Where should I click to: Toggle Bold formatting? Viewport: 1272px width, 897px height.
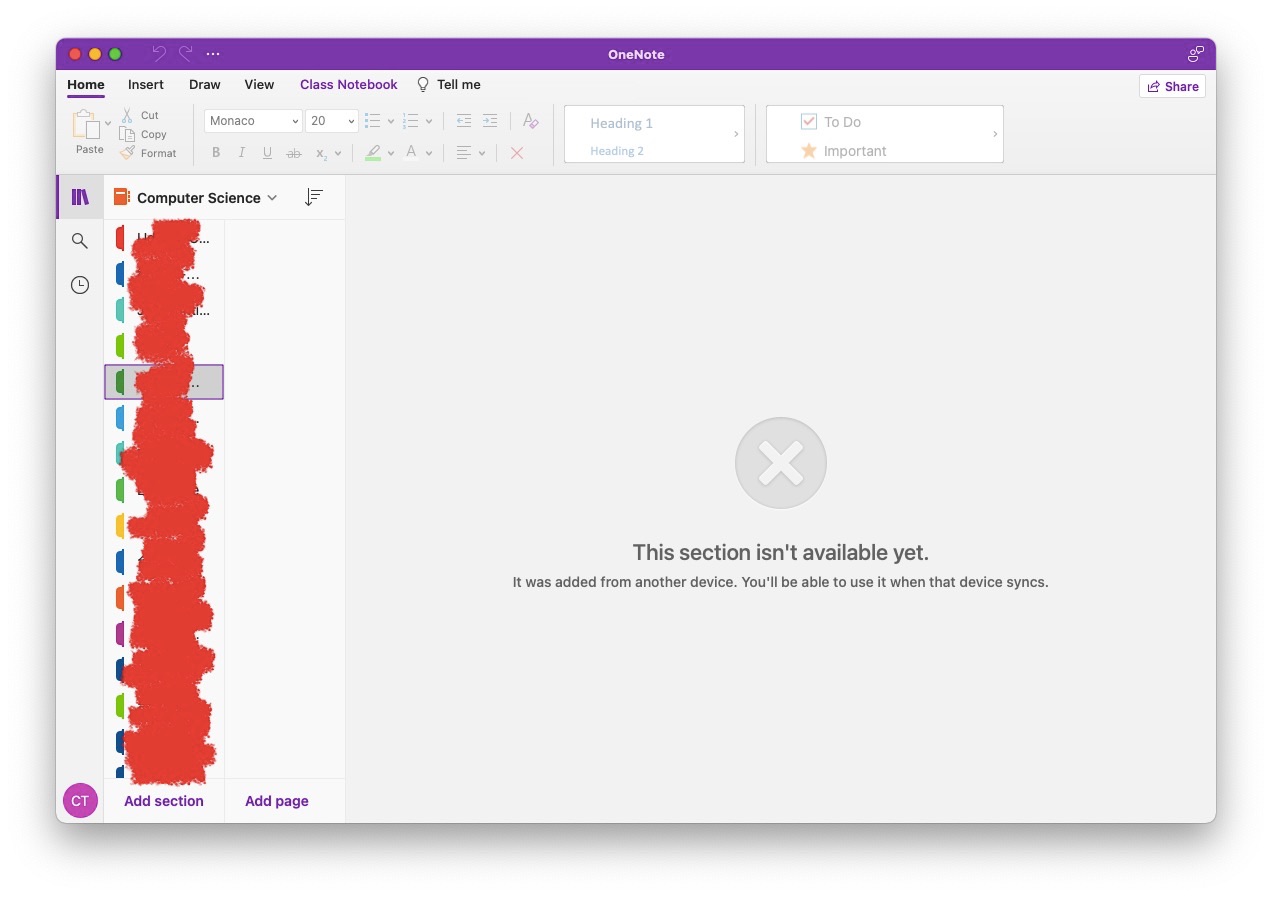pos(216,153)
